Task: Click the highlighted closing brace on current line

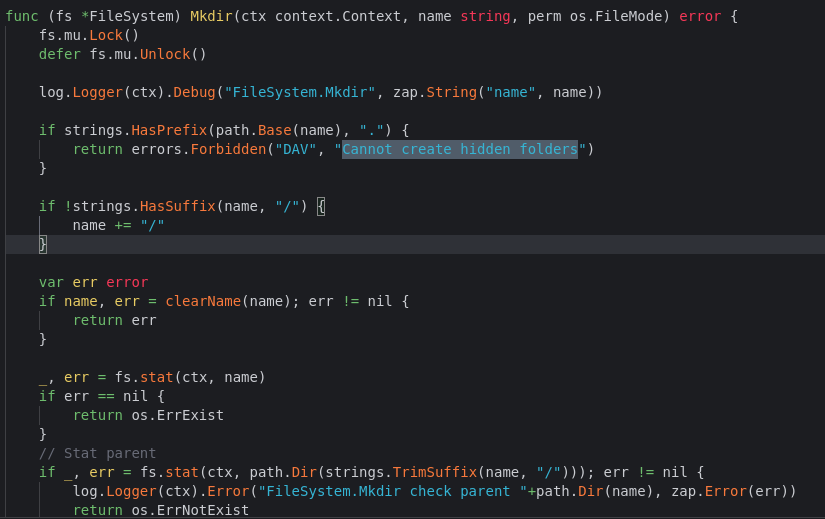Action: (x=43, y=244)
